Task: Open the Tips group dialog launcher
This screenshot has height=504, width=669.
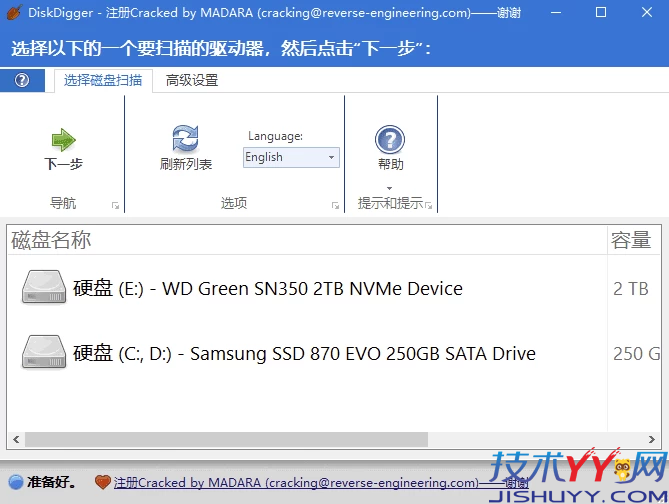Action: pos(428,206)
